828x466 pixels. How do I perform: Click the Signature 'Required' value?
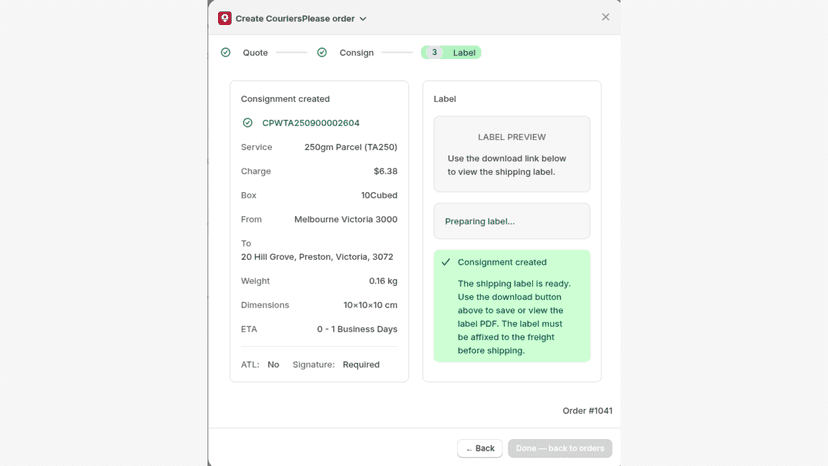361,365
